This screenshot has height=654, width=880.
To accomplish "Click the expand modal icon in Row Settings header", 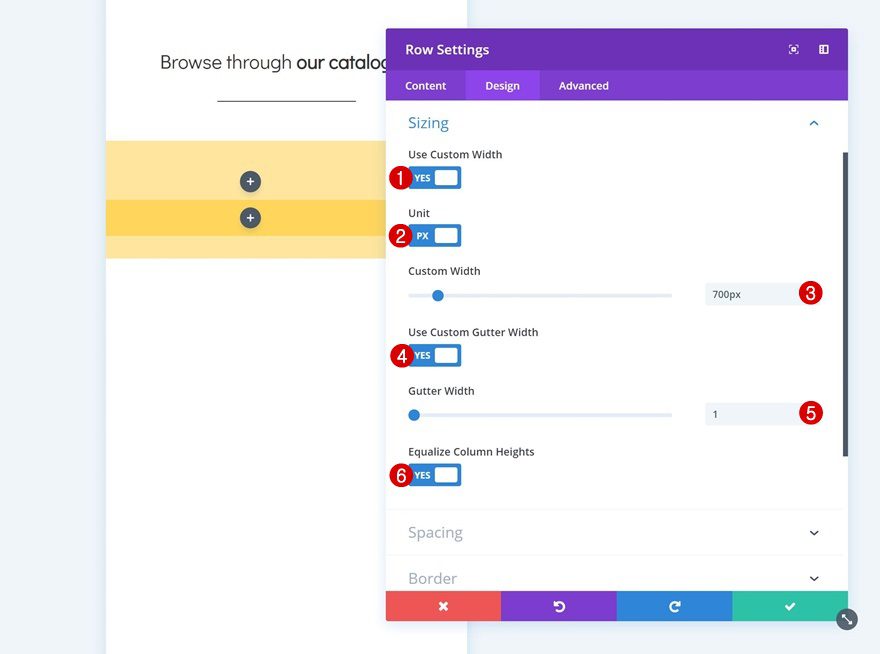I will (793, 48).
